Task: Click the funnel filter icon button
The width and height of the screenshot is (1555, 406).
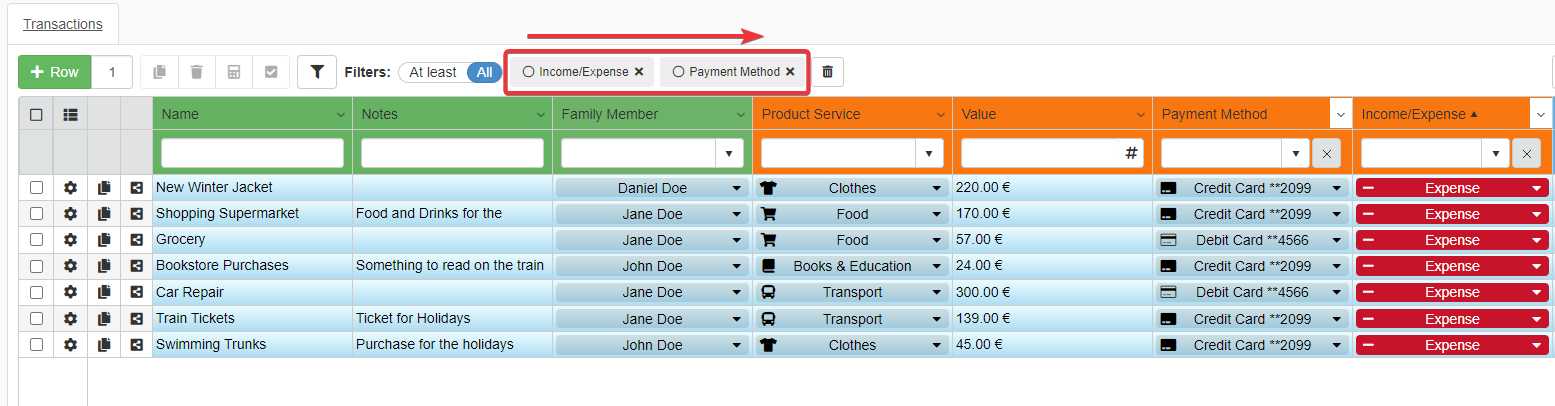Action: click(317, 72)
